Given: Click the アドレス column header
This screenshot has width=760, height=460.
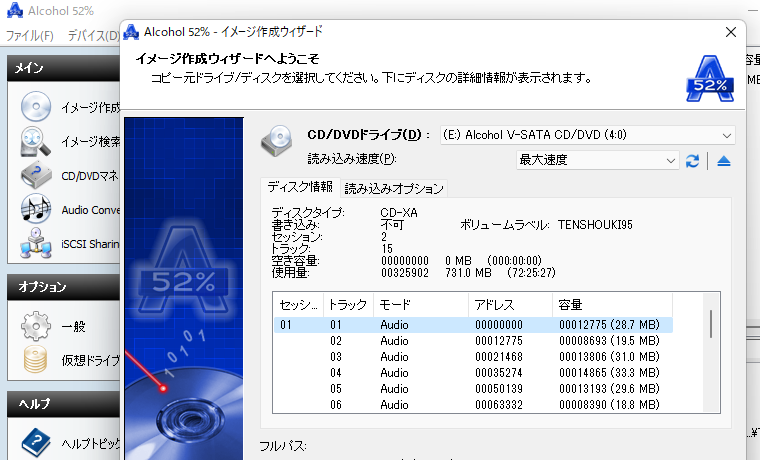Looking at the screenshot, I should click(x=508, y=304).
